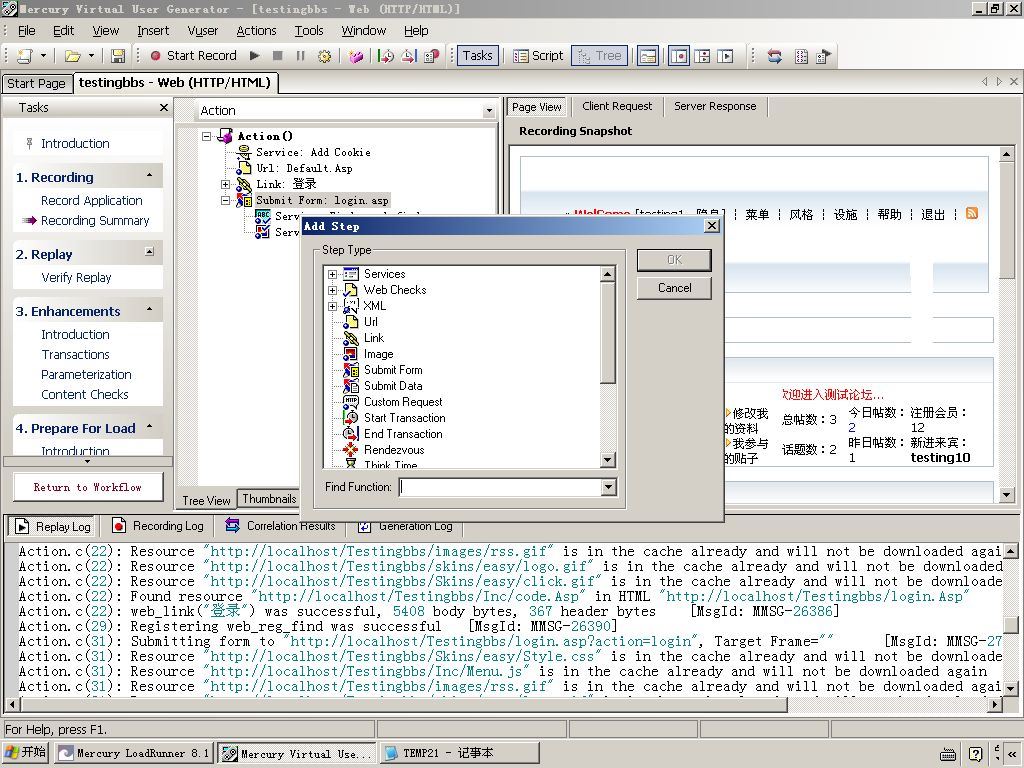Expand the XML step type node
This screenshot has width=1024, height=768.
click(x=332, y=306)
